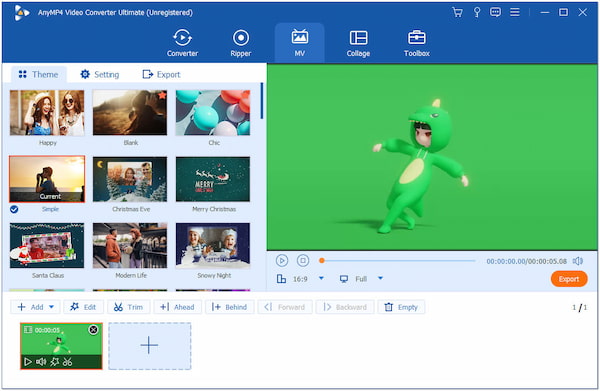Mute the preview volume icon
600x391 pixels.
pos(578,261)
